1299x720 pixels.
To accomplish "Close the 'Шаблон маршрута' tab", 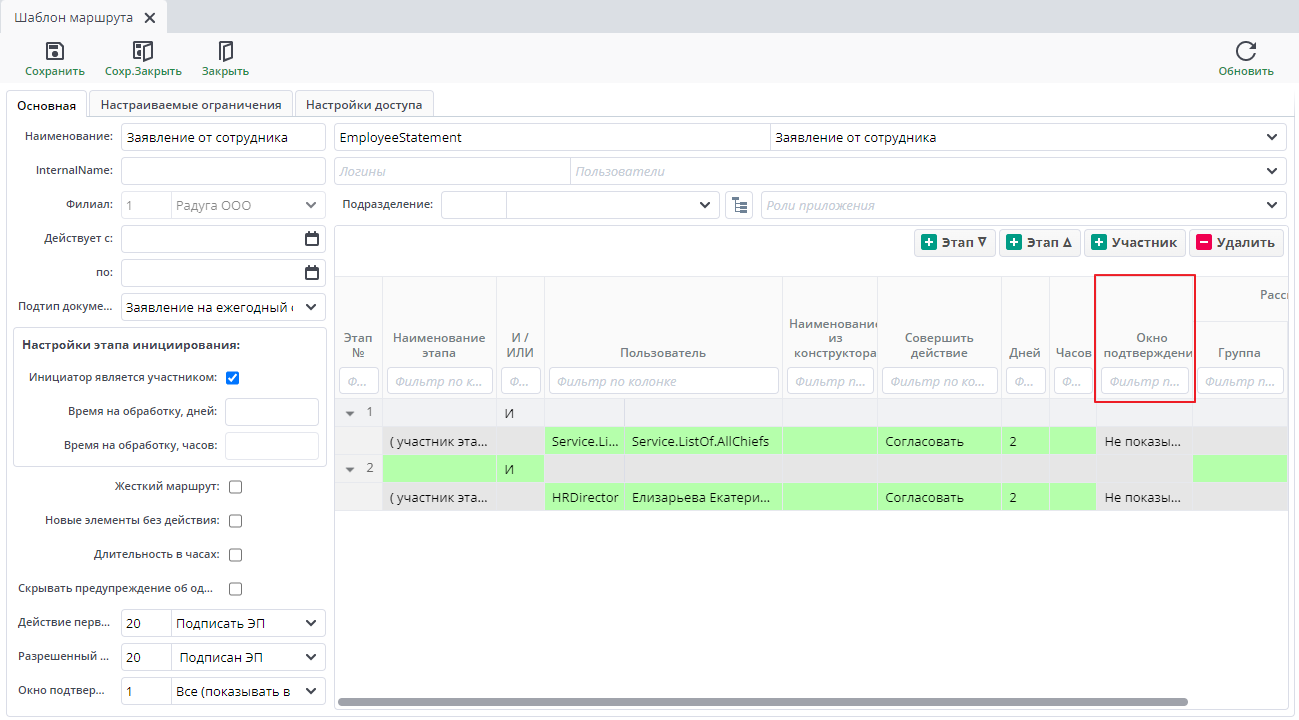I will tap(150, 18).
